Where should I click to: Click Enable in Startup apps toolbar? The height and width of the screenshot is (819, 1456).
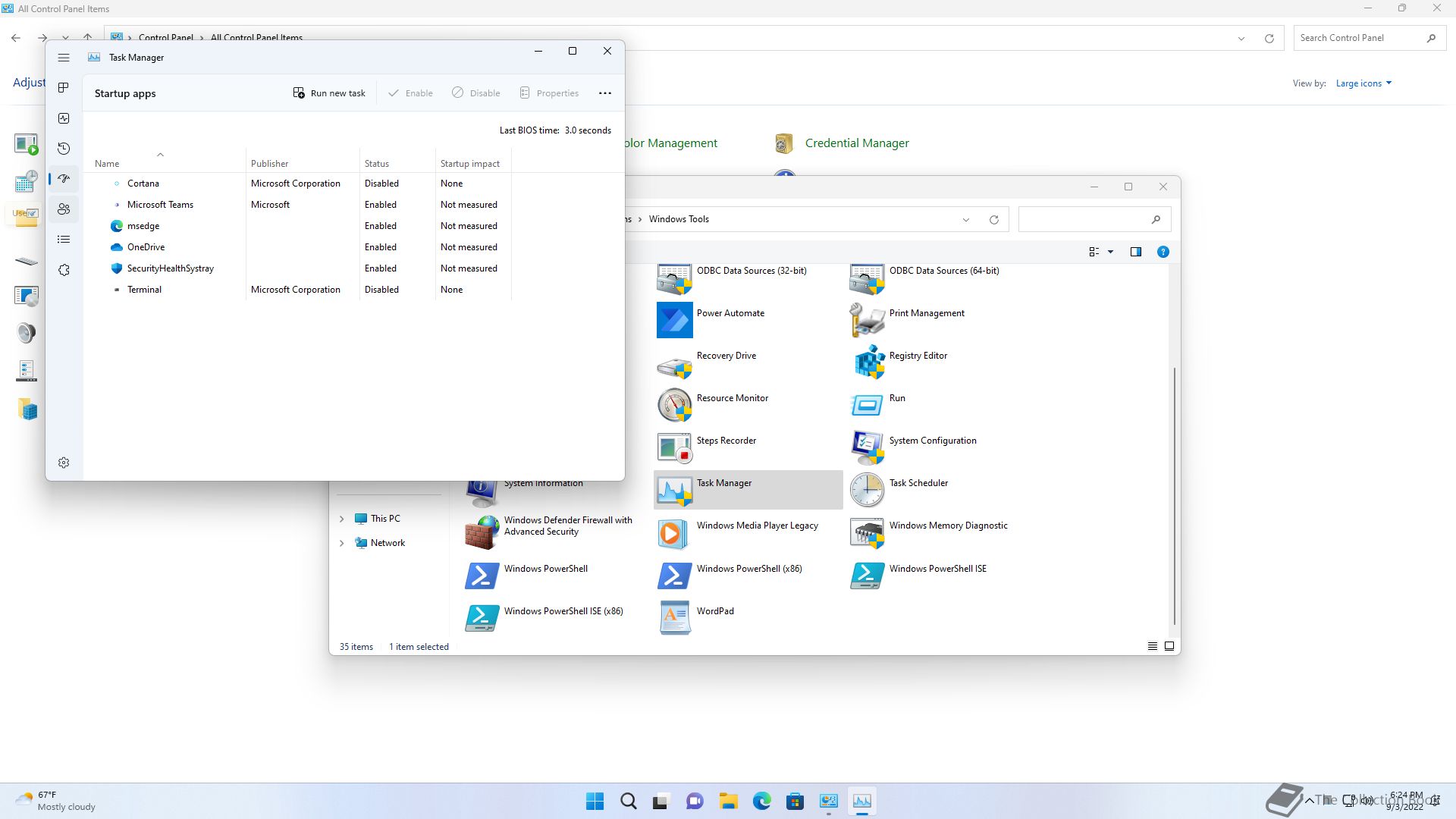tap(410, 93)
